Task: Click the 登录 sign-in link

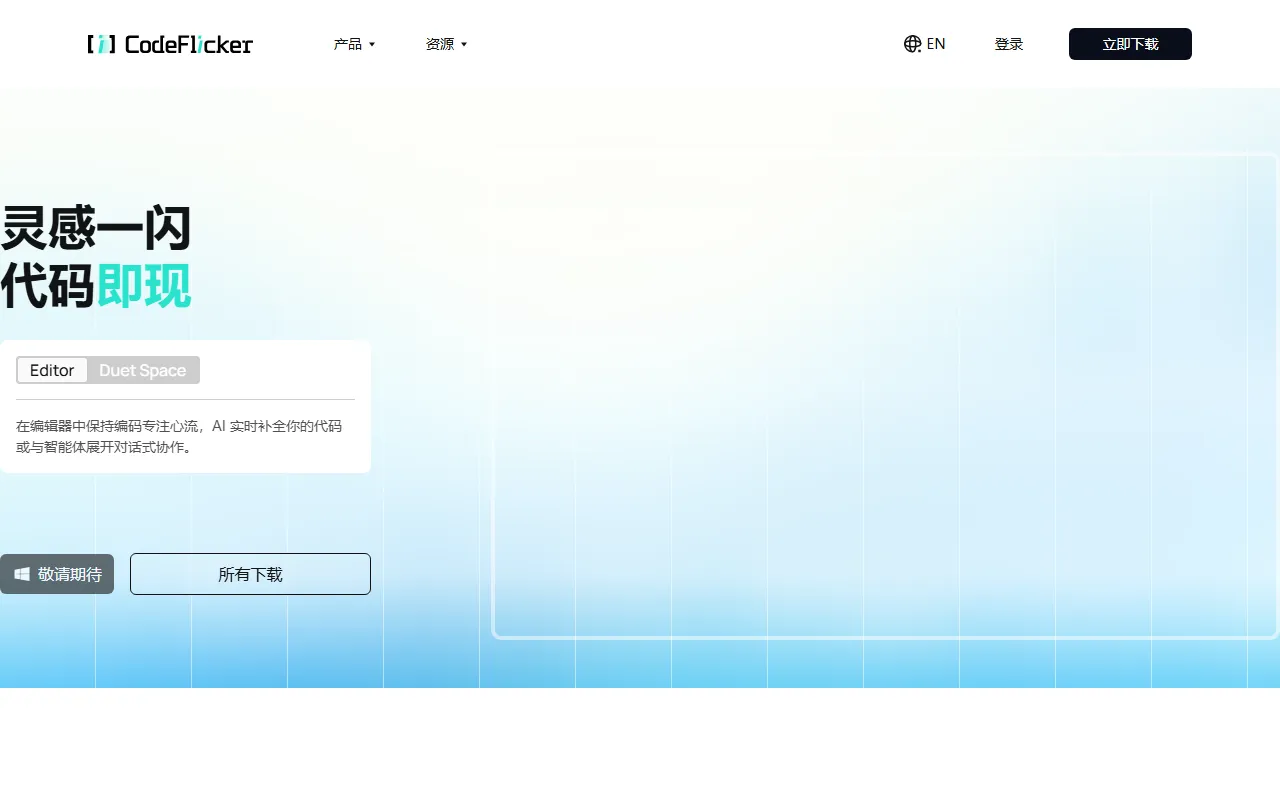Action: point(1009,44)
